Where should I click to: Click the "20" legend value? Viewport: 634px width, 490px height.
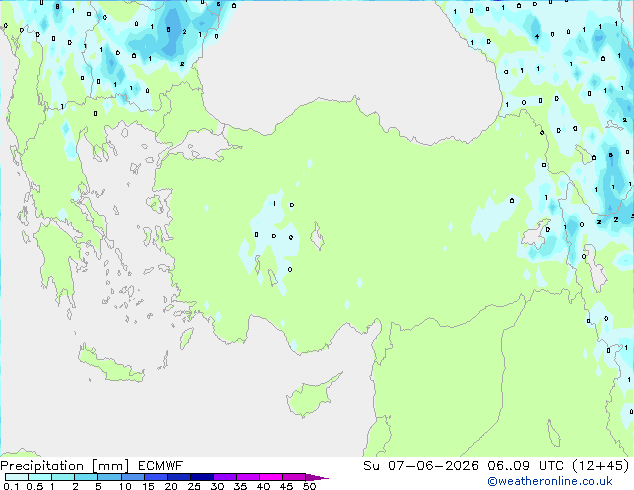pyautogui.click(x=171, y=486)
